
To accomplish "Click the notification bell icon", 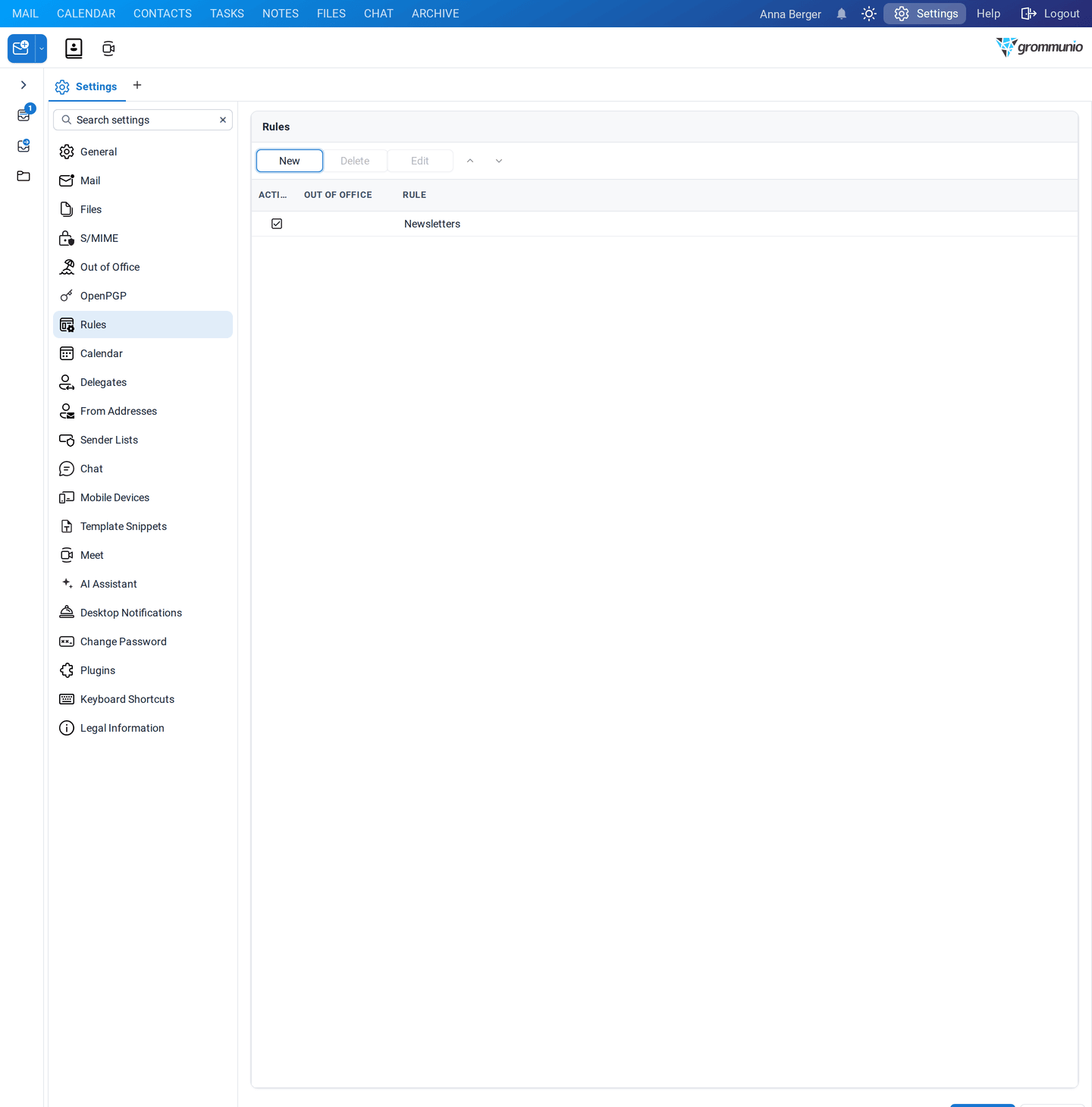I will [x=842, y=14].
